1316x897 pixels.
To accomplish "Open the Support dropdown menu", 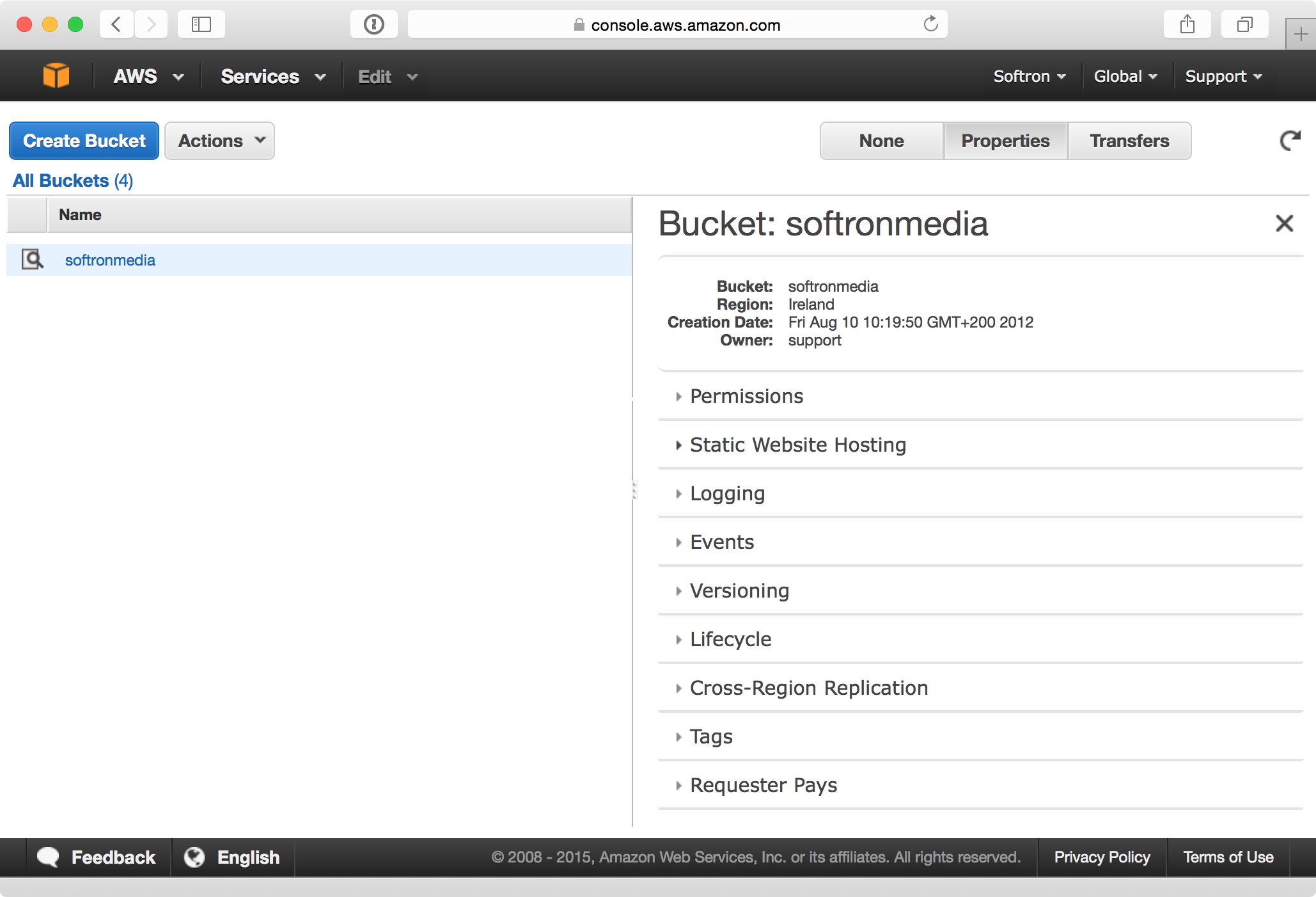I will click(x=1223, y=77).
